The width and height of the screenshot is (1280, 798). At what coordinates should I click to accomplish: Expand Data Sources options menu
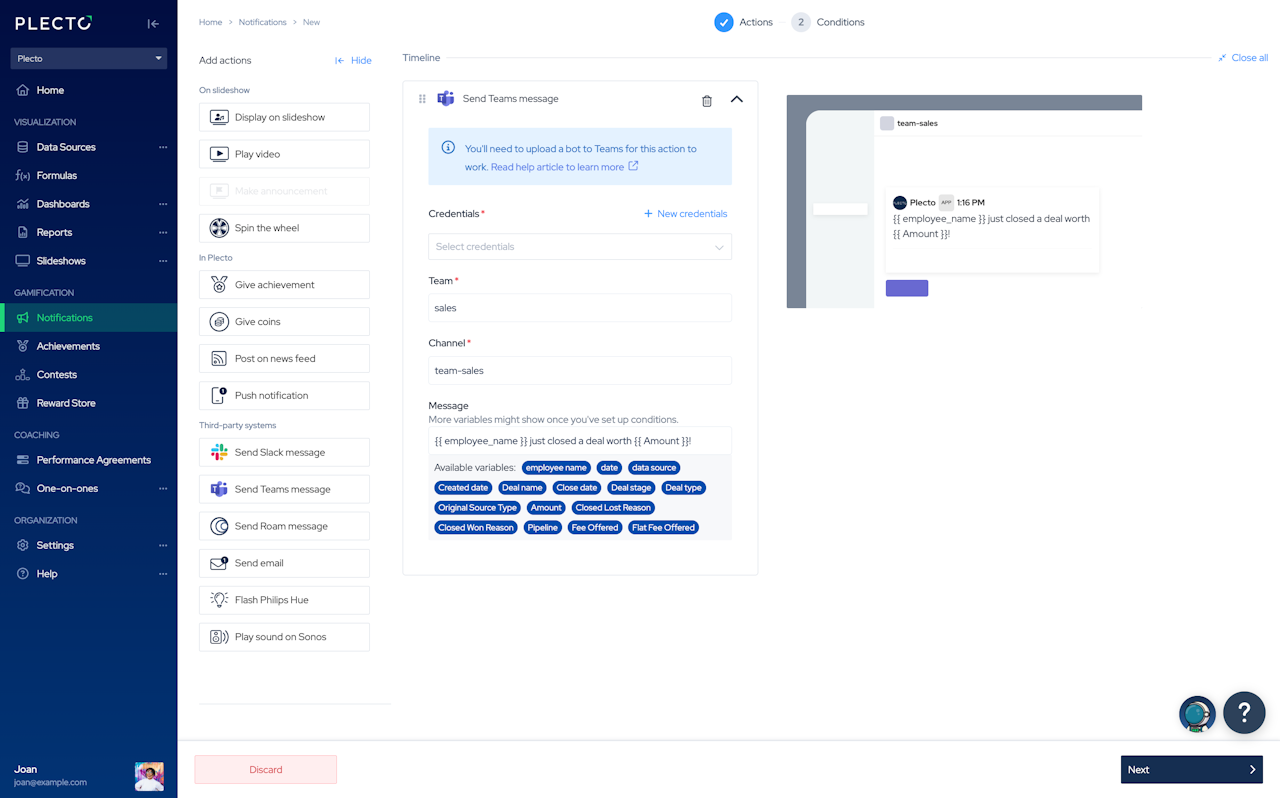coord(163,147)
